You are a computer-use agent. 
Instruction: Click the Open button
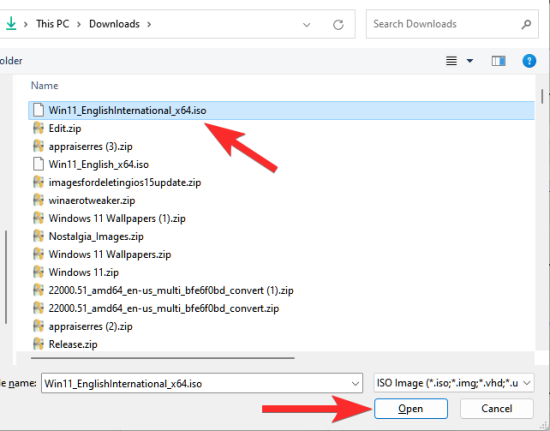click(411, 409)
